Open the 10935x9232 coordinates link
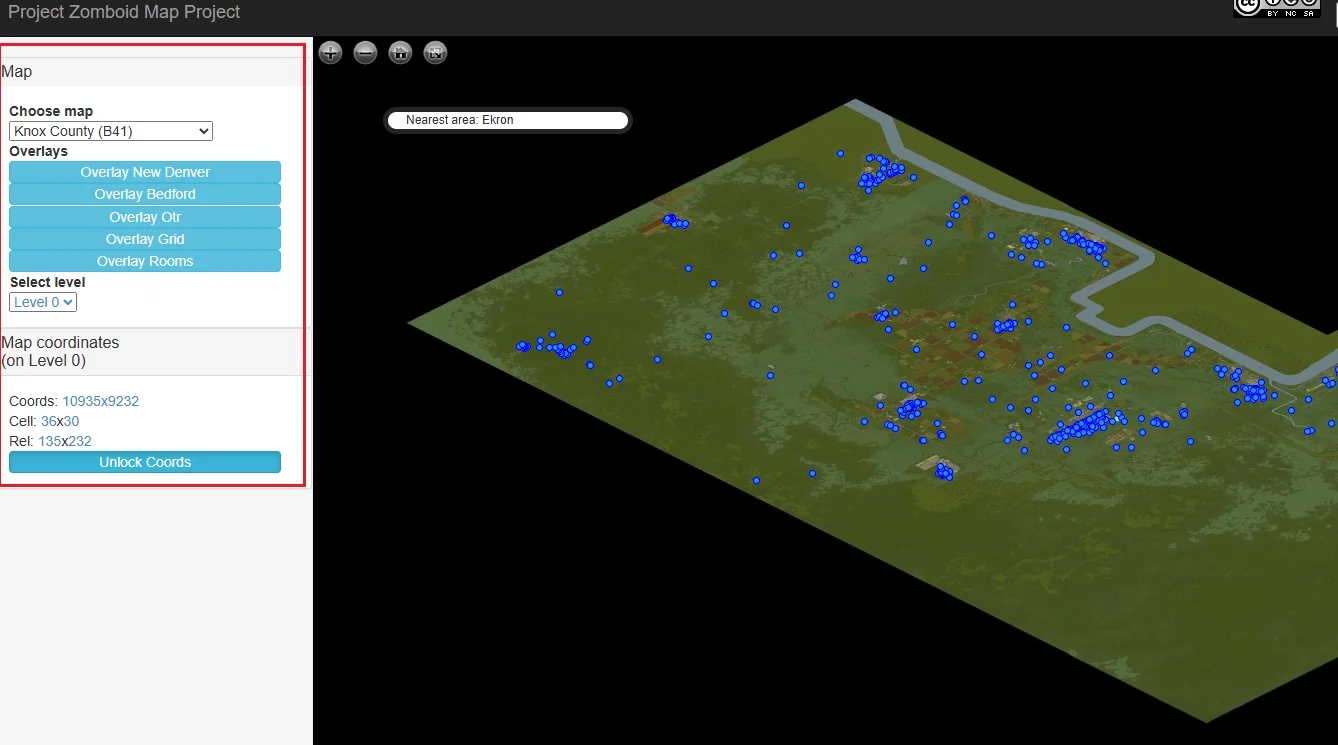Viewport: 1338px width, 745px height. click(101, 401)
